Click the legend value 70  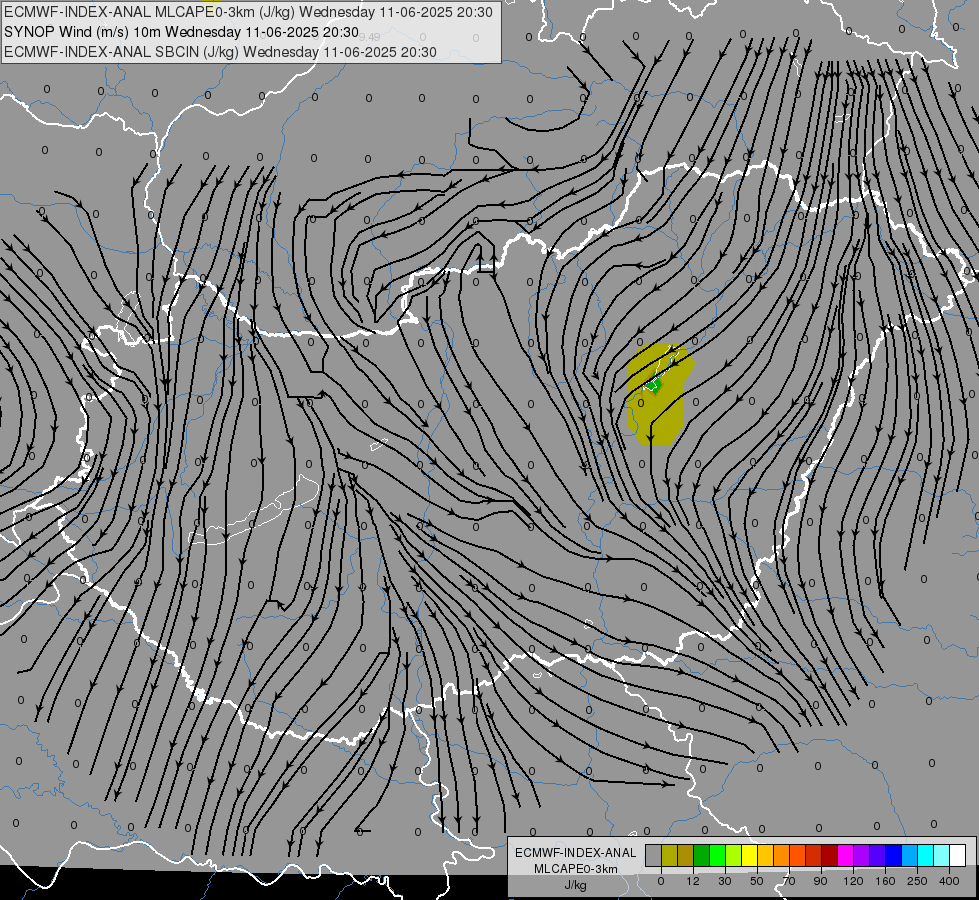tap(789, 881)
